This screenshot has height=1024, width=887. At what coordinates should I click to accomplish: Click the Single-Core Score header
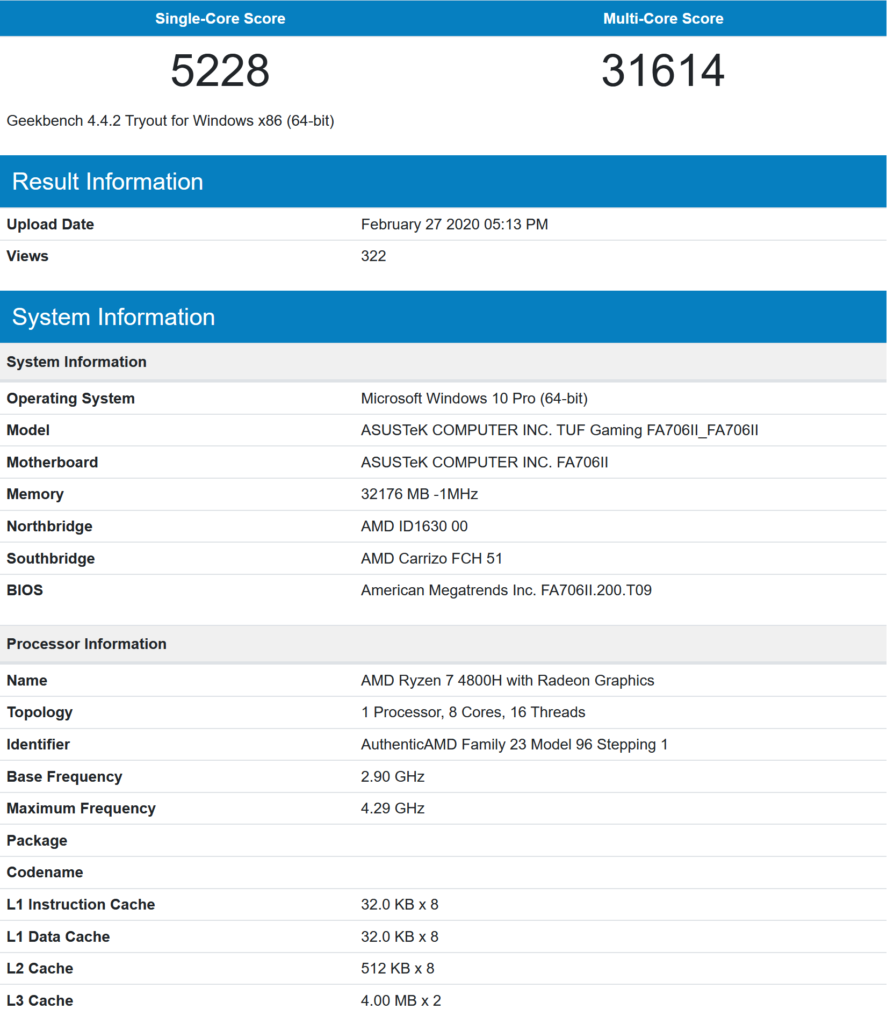pyautogui.click(x=220, y=18)
